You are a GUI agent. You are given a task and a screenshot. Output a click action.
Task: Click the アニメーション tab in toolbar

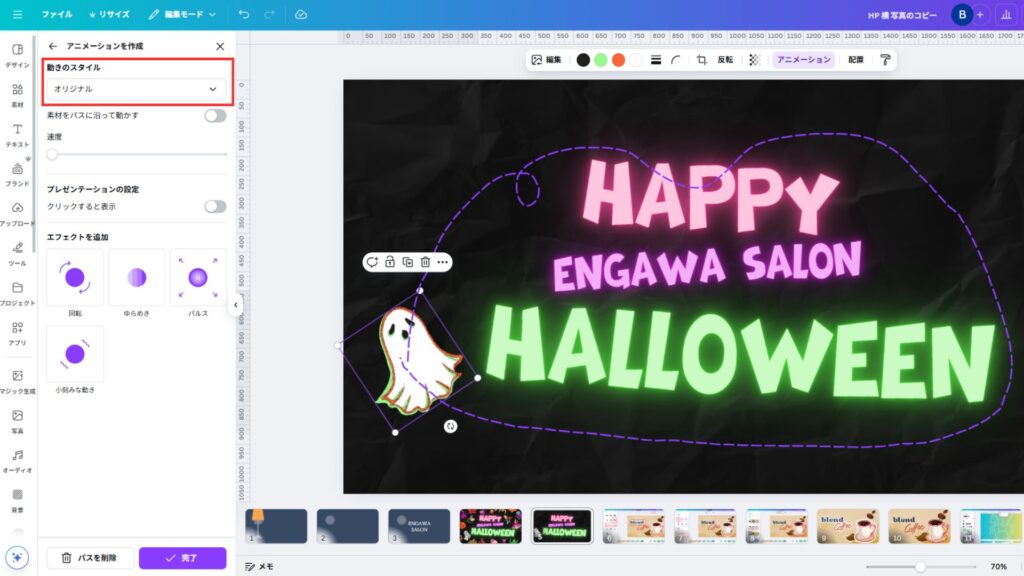click(x=804, y=60)
